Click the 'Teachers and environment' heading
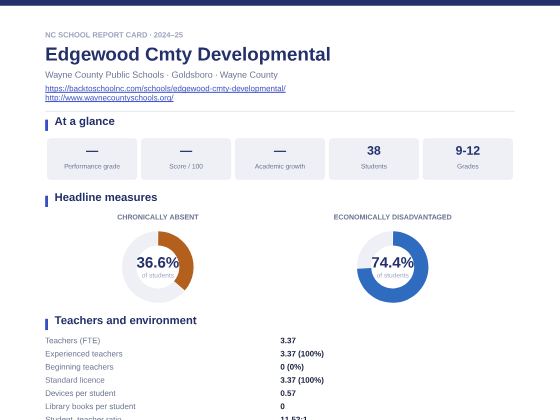 click(x=125, y=320)
